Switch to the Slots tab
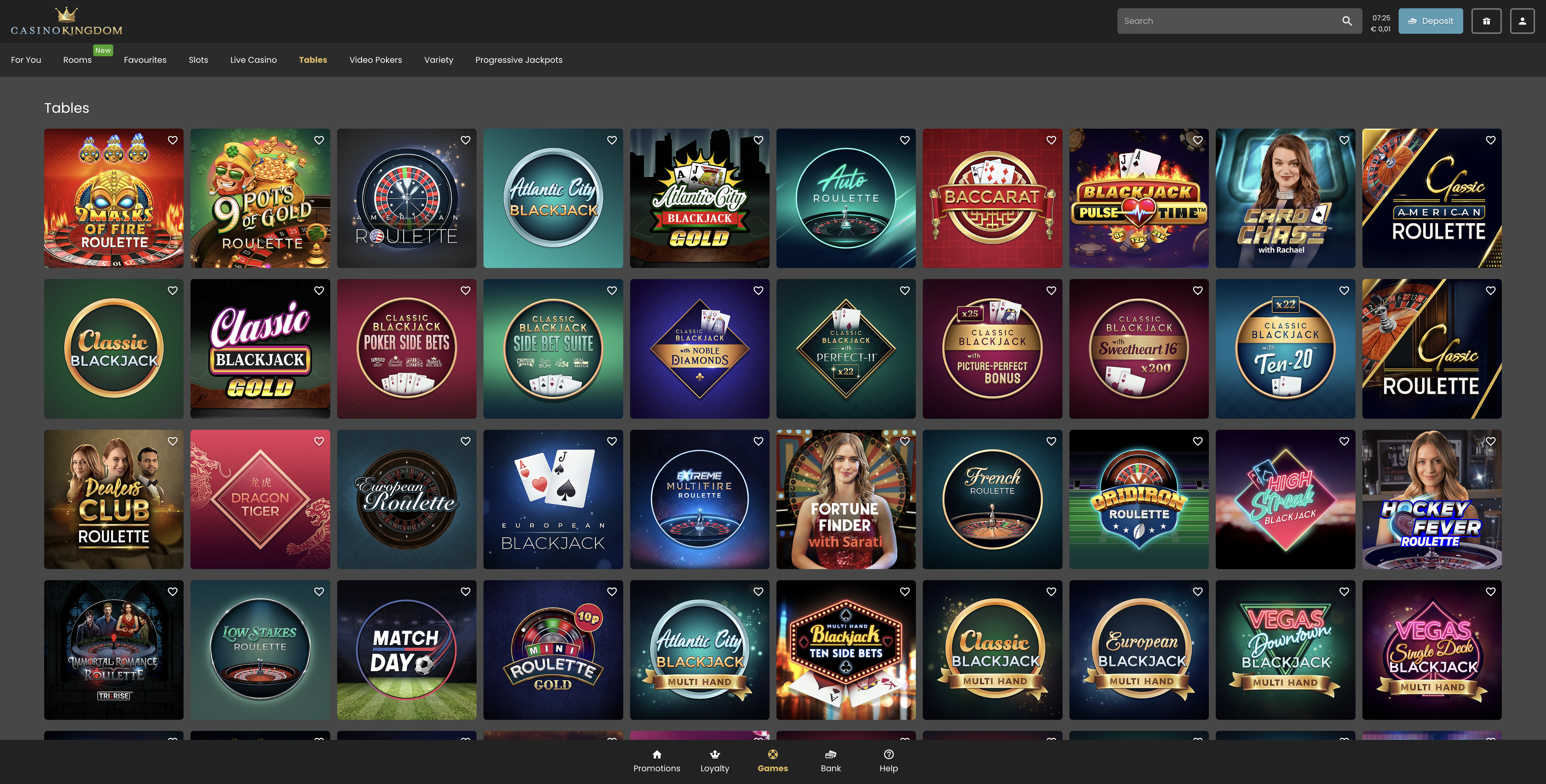The image size is (1546, 784). [x=198, y=60]
